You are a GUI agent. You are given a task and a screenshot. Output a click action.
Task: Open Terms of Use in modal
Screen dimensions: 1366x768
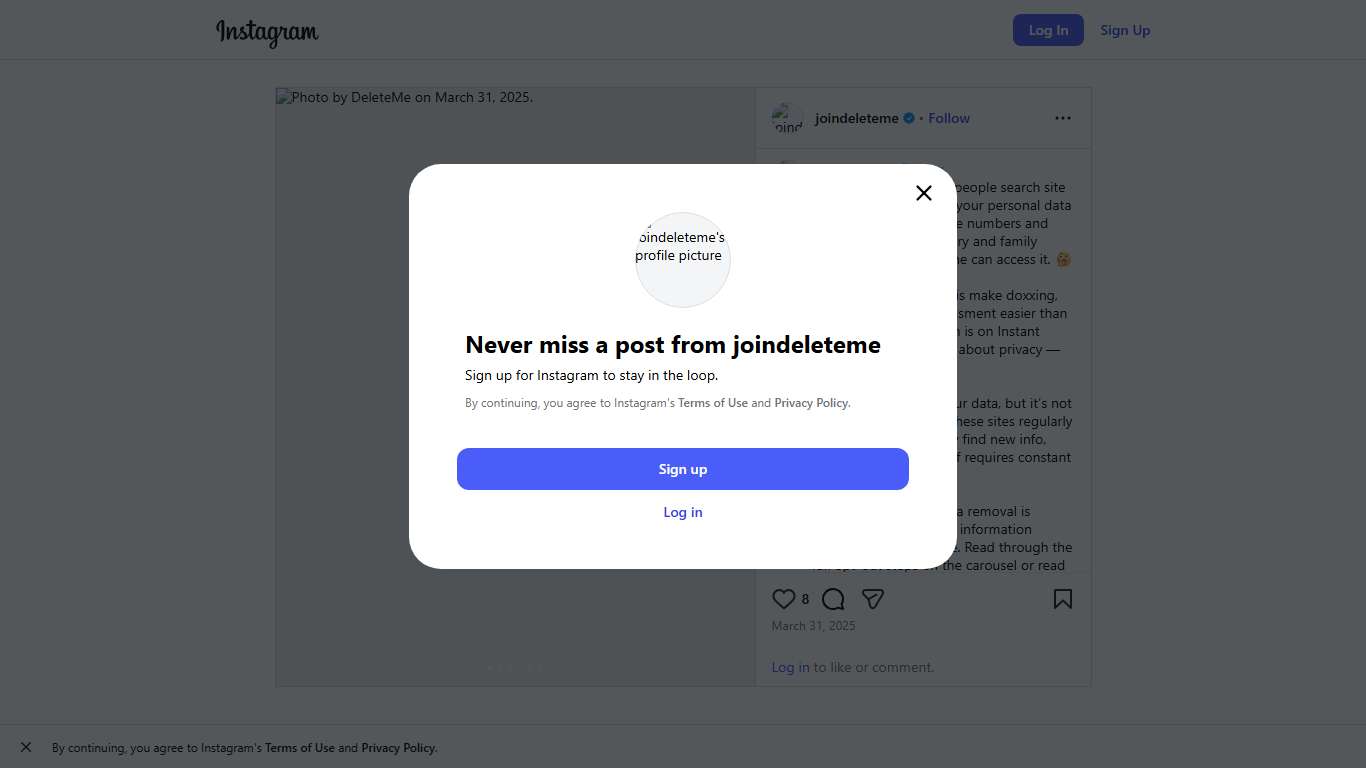point(713,403)
